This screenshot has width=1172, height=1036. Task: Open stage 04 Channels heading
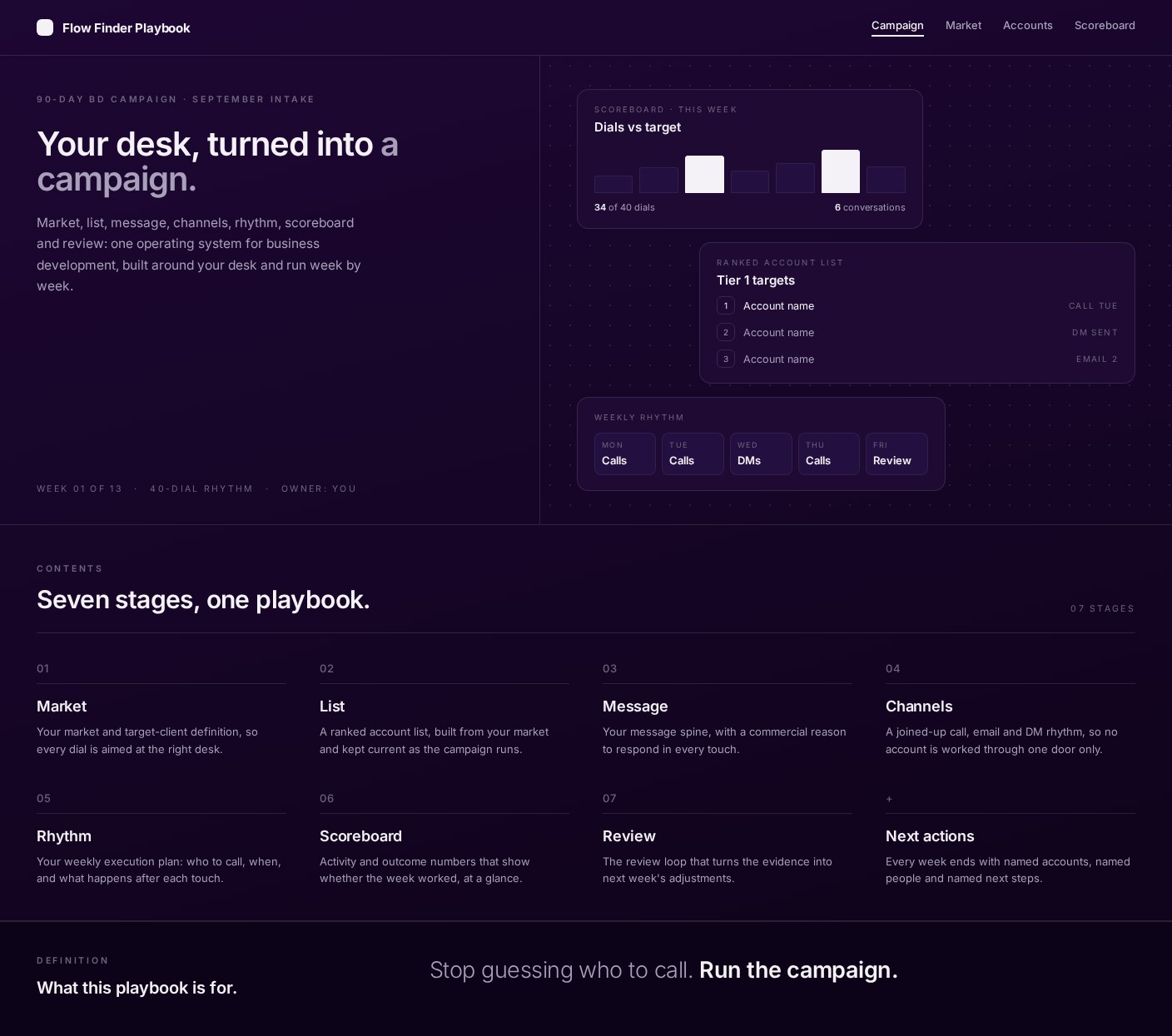[x=919, y=706]
